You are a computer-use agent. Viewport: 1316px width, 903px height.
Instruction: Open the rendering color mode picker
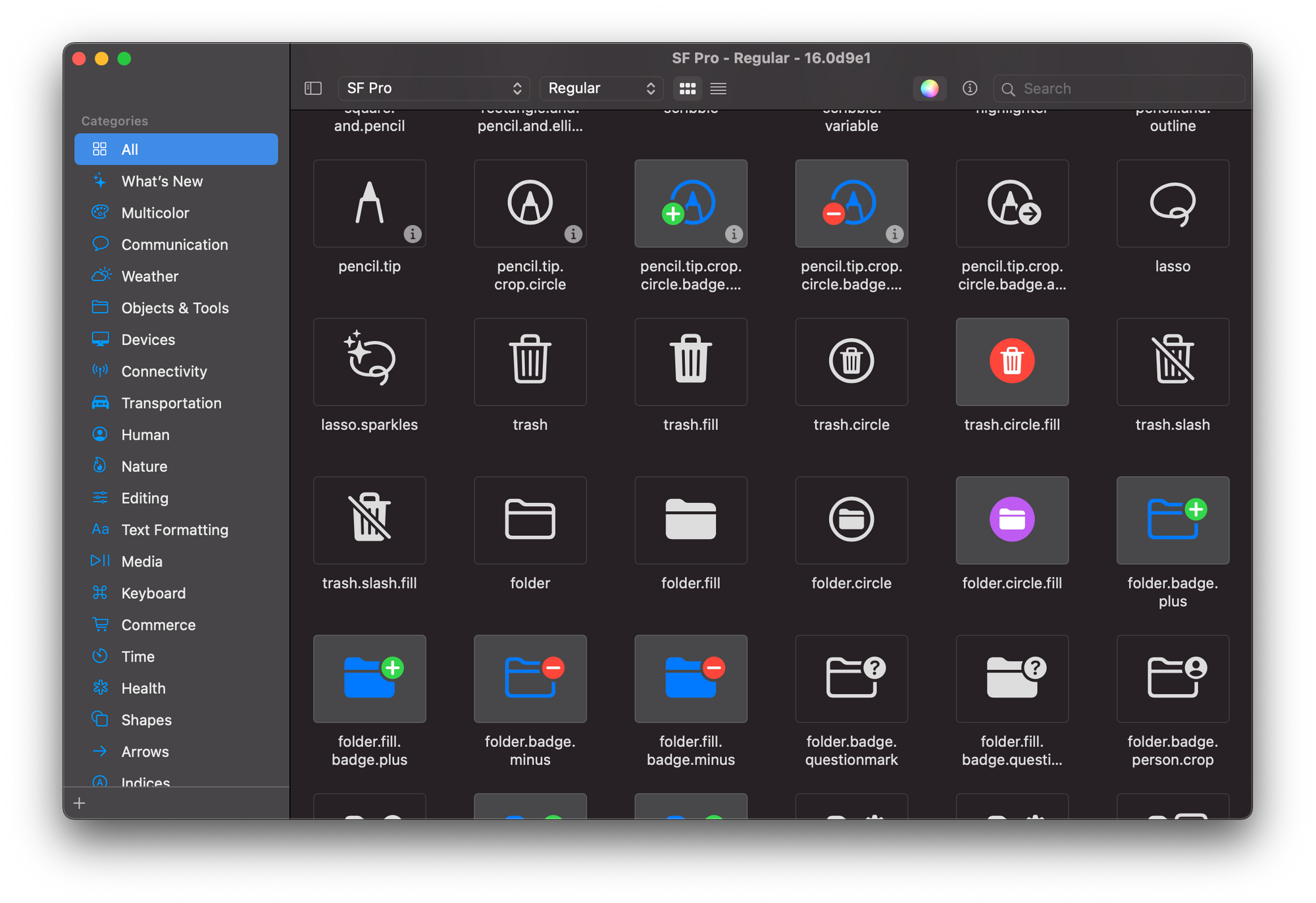pos(929,88)
